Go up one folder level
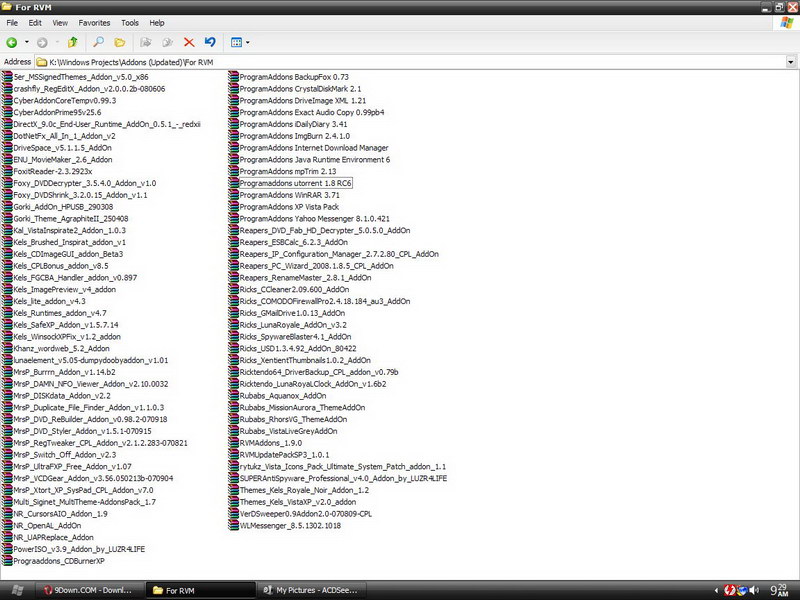Image resolution: width=800 pixels, height=600 pixels. [72, 42]
